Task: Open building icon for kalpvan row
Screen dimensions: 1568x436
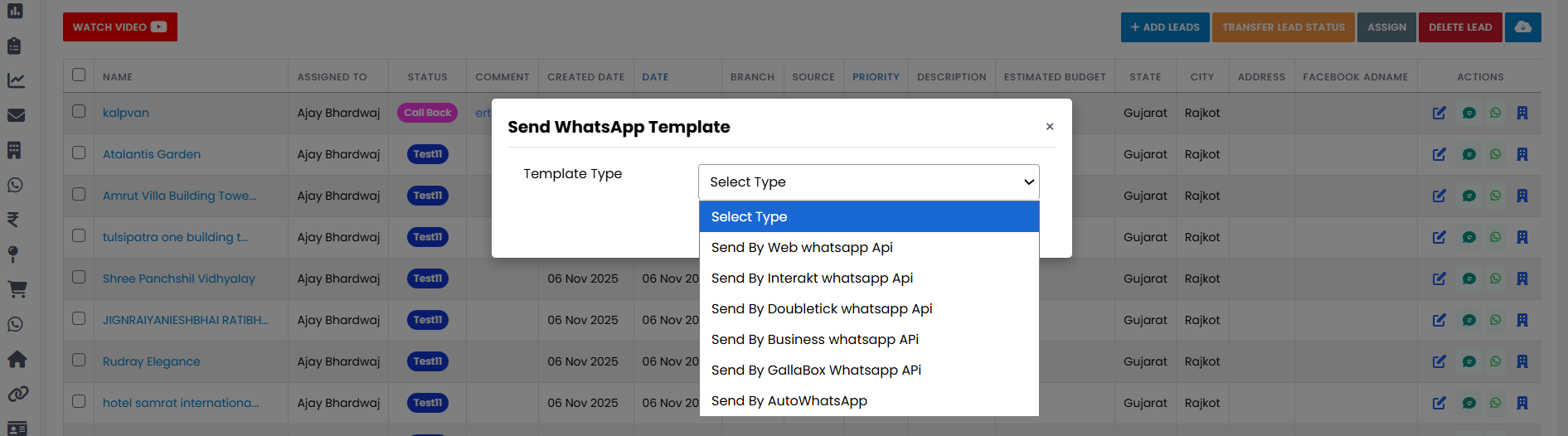Action: pos(1522,113)
